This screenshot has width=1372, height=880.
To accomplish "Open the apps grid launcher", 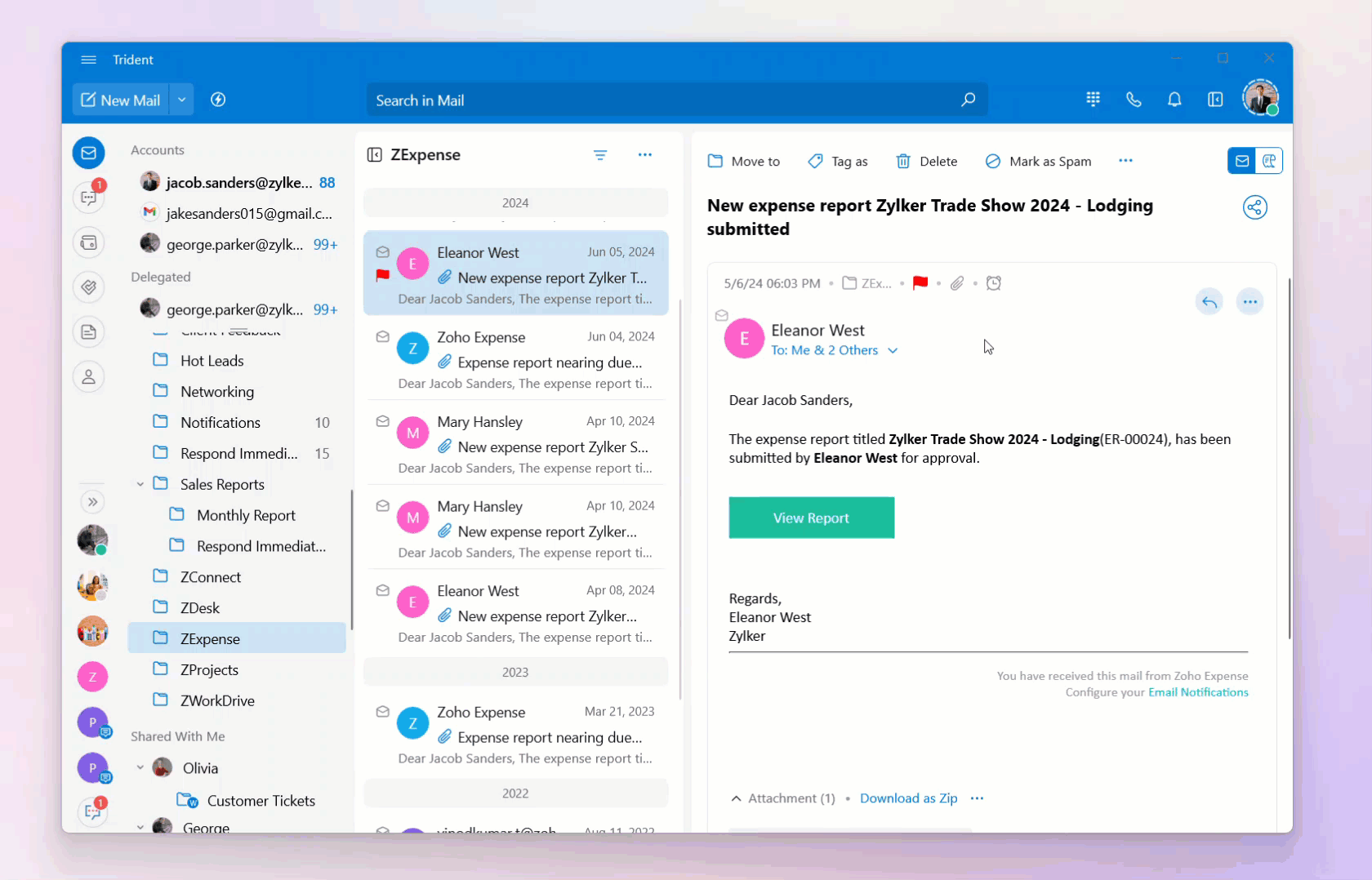I will tap(1093, 99).
